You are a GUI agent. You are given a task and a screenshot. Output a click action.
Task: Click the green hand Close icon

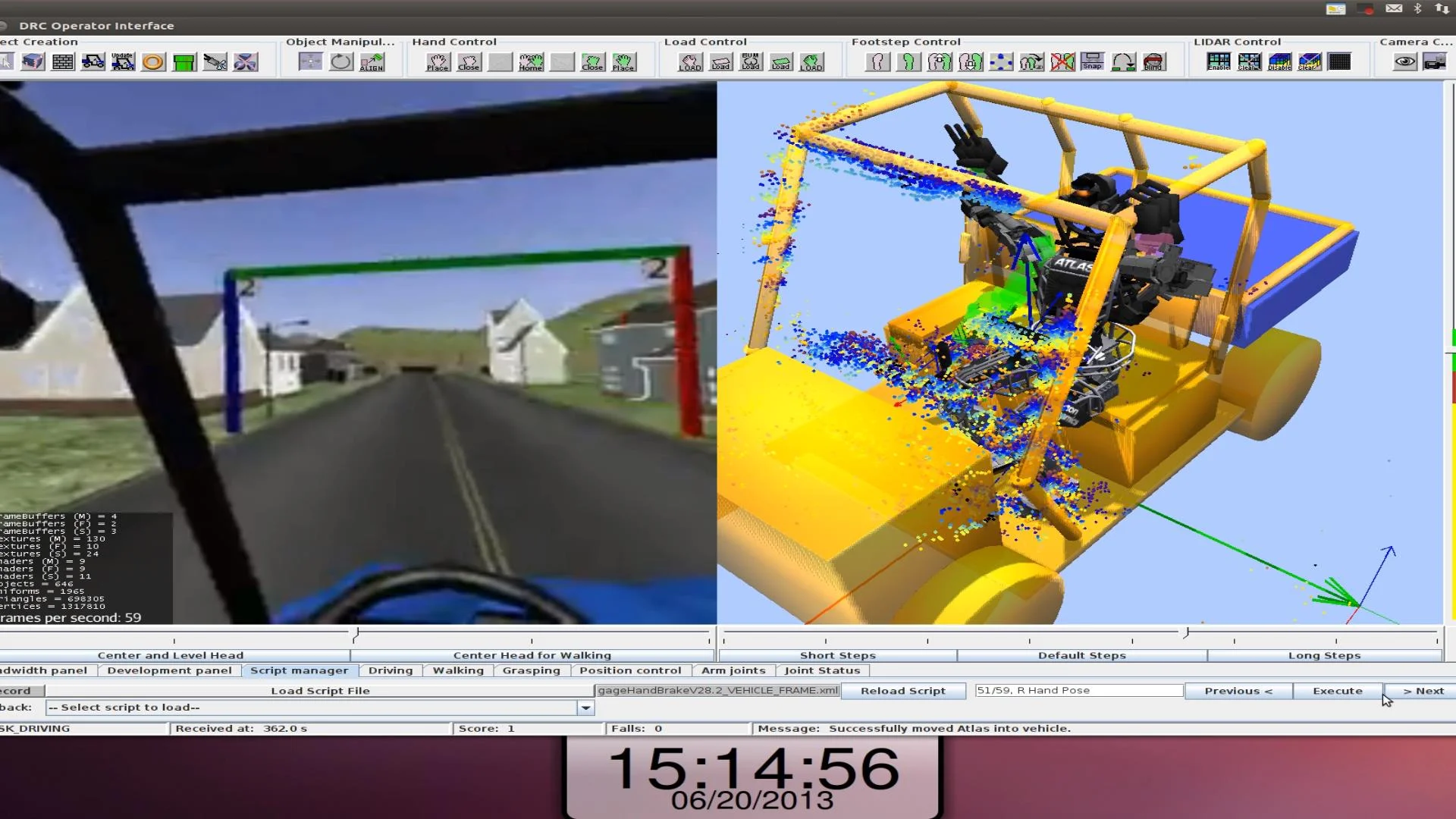click(592, 61)
